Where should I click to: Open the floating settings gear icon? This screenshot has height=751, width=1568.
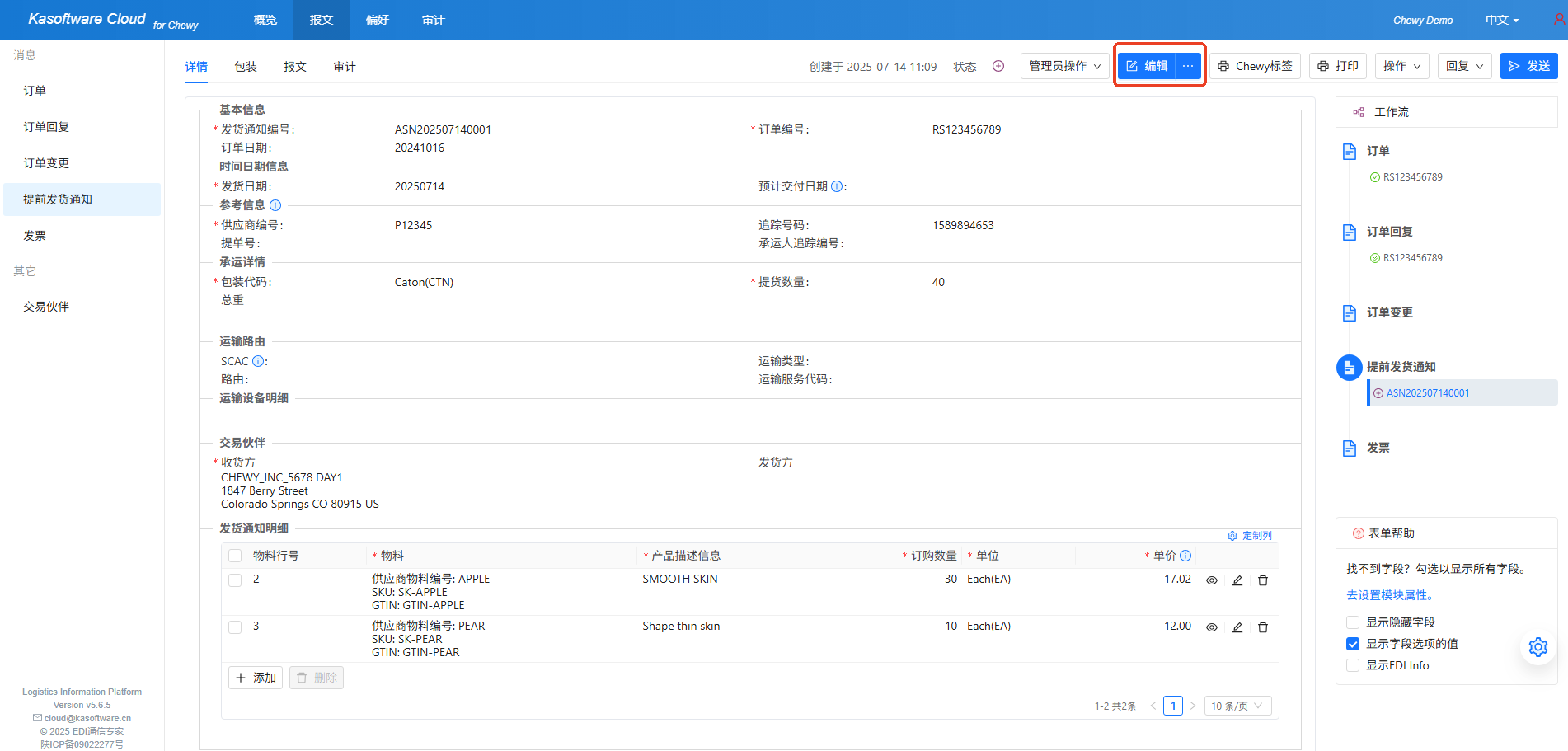(1537, 647)
